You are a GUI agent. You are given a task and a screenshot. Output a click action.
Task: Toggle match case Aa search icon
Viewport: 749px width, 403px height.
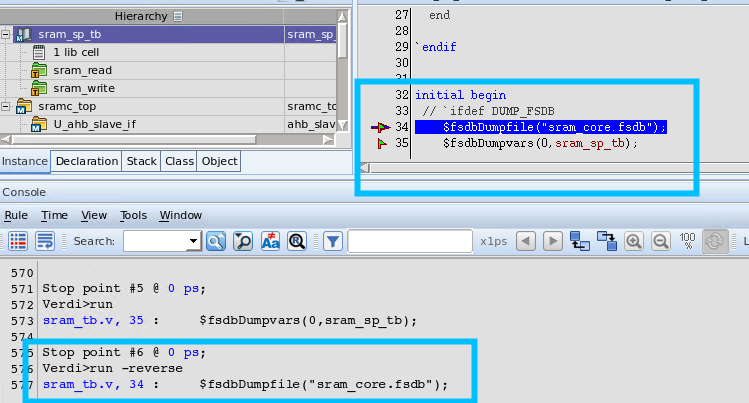(270, 241)
